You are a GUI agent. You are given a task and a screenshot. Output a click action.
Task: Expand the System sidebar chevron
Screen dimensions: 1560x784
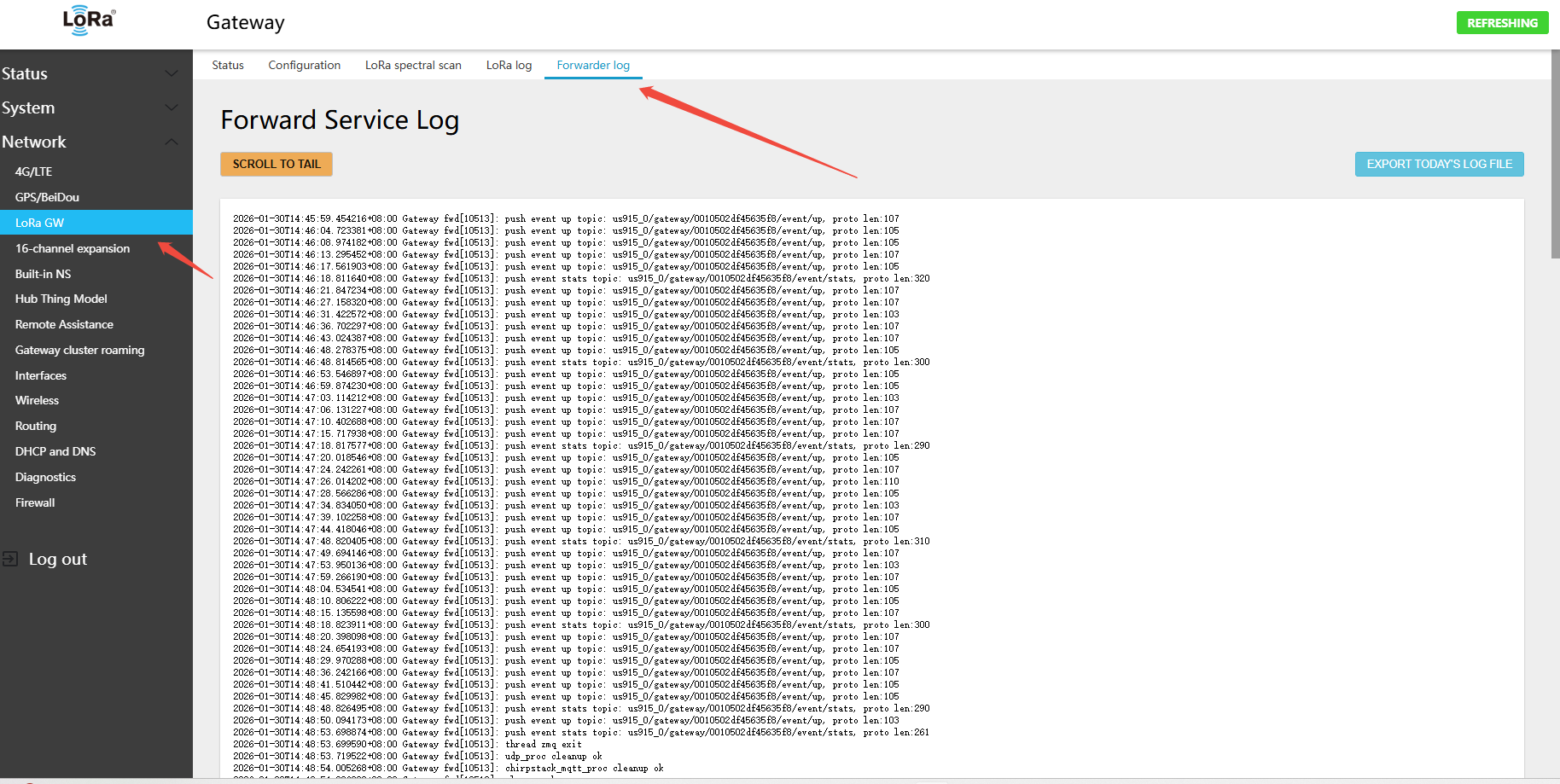tap(171, 107)
